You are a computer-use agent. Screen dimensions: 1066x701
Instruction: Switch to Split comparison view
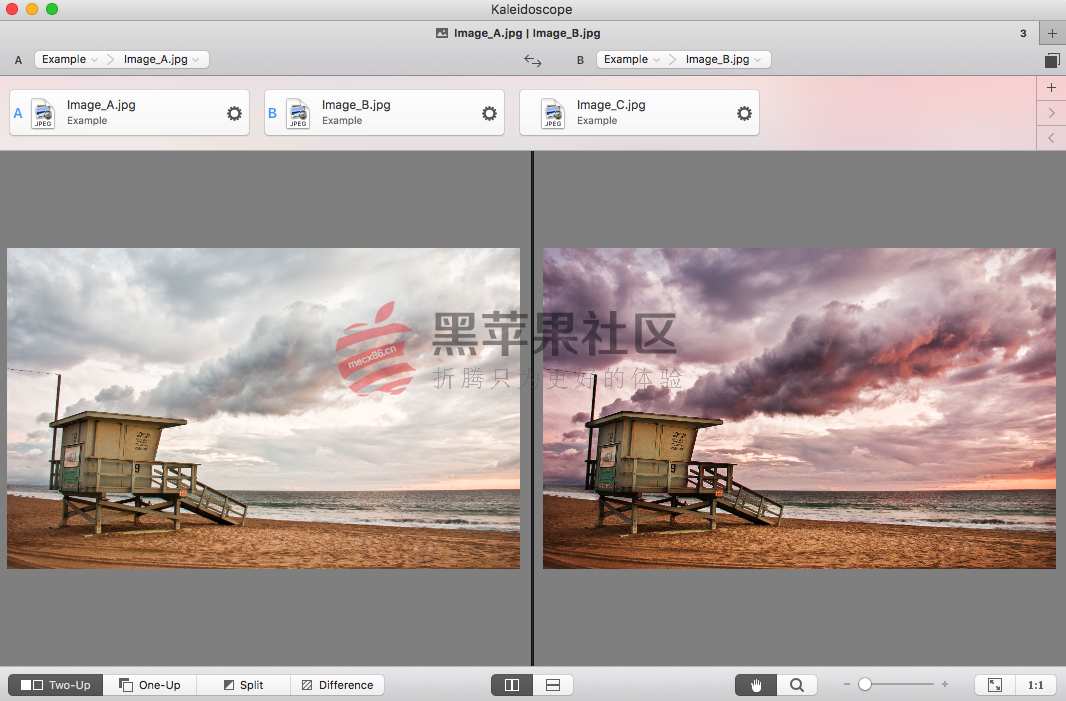(243, 685)
